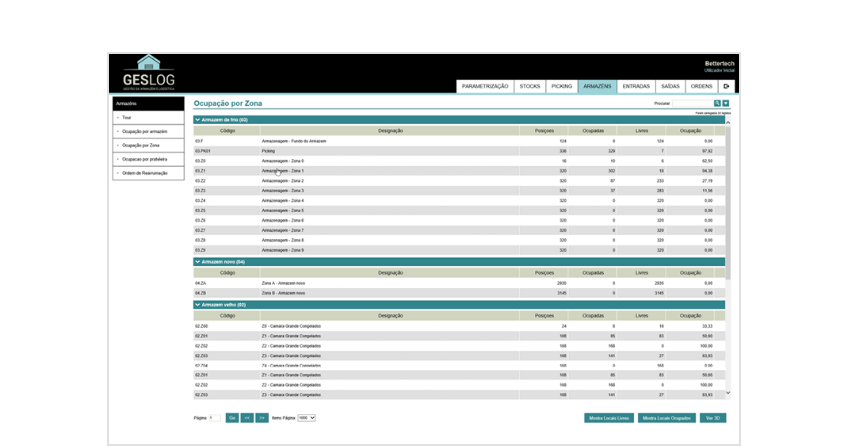Select the ENTRADAS tab
The image size is (848, 446).
[x=636, y=86]
